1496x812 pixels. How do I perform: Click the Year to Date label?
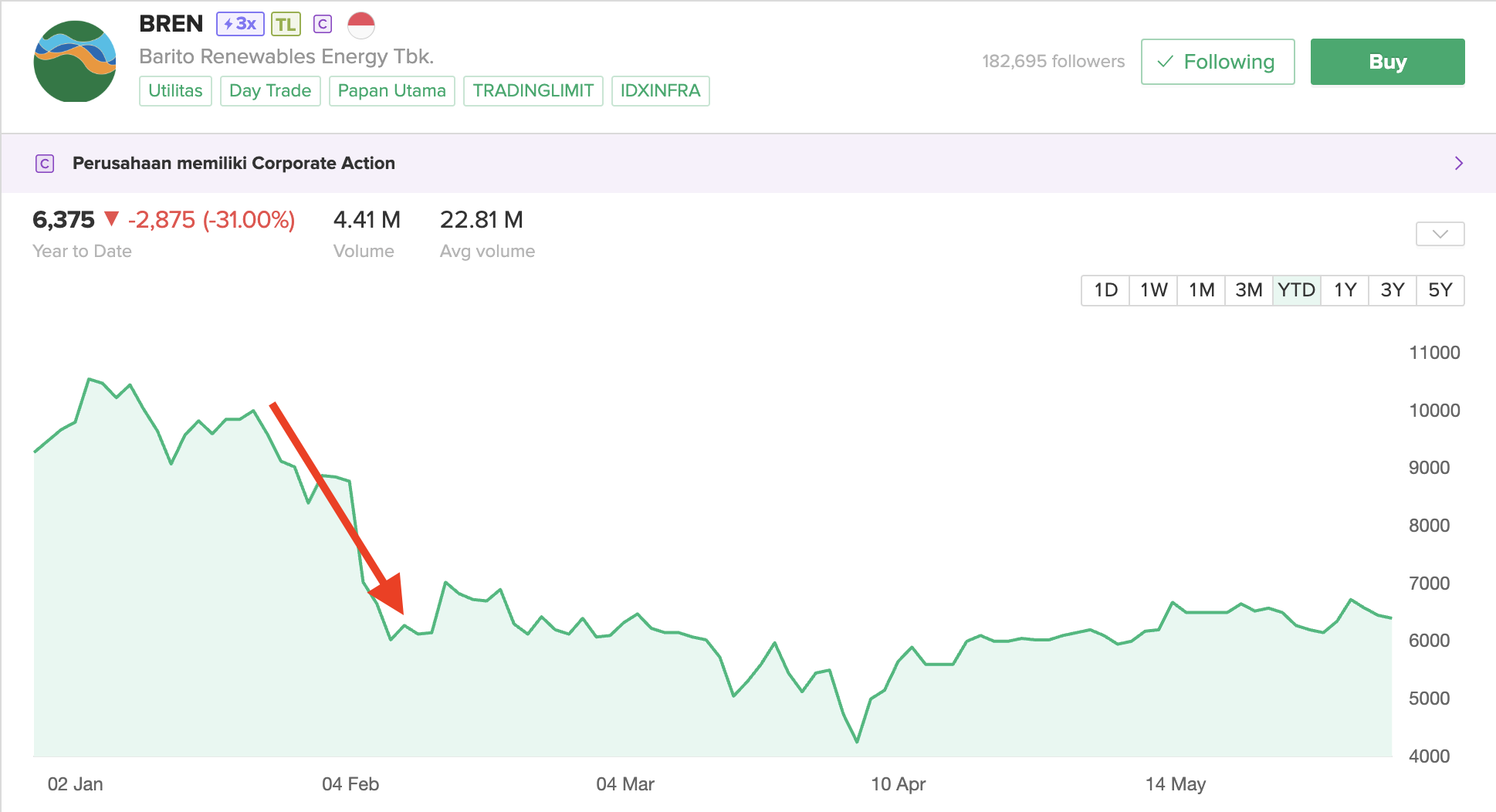click(82, 252)
